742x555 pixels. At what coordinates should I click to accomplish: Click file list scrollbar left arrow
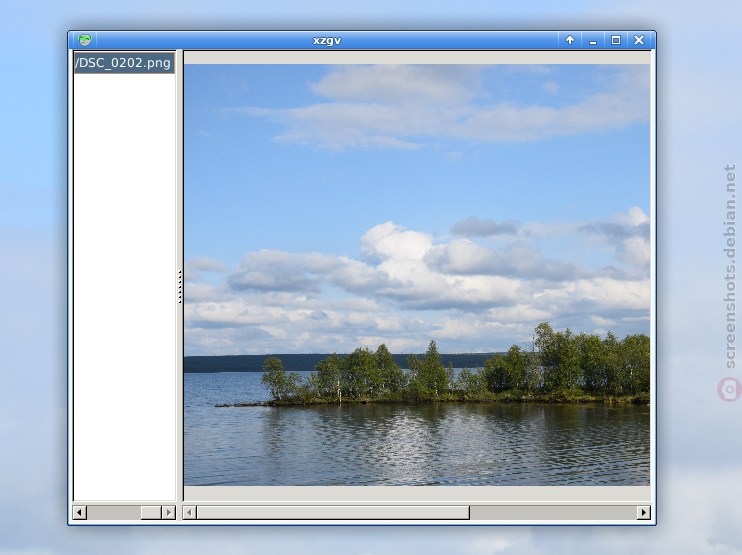[x=80, y=512]
